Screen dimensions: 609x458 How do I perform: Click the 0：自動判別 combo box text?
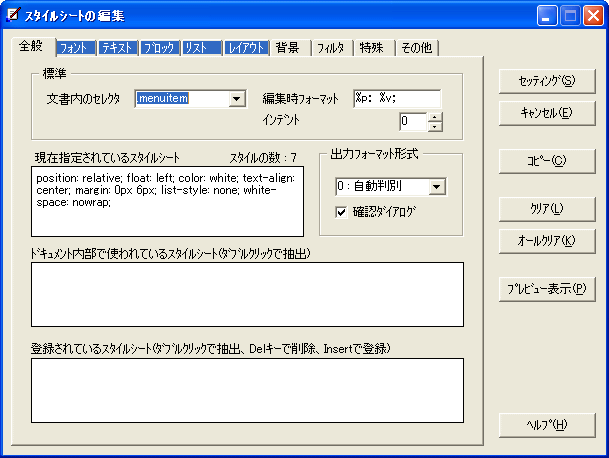click(382, 187)
